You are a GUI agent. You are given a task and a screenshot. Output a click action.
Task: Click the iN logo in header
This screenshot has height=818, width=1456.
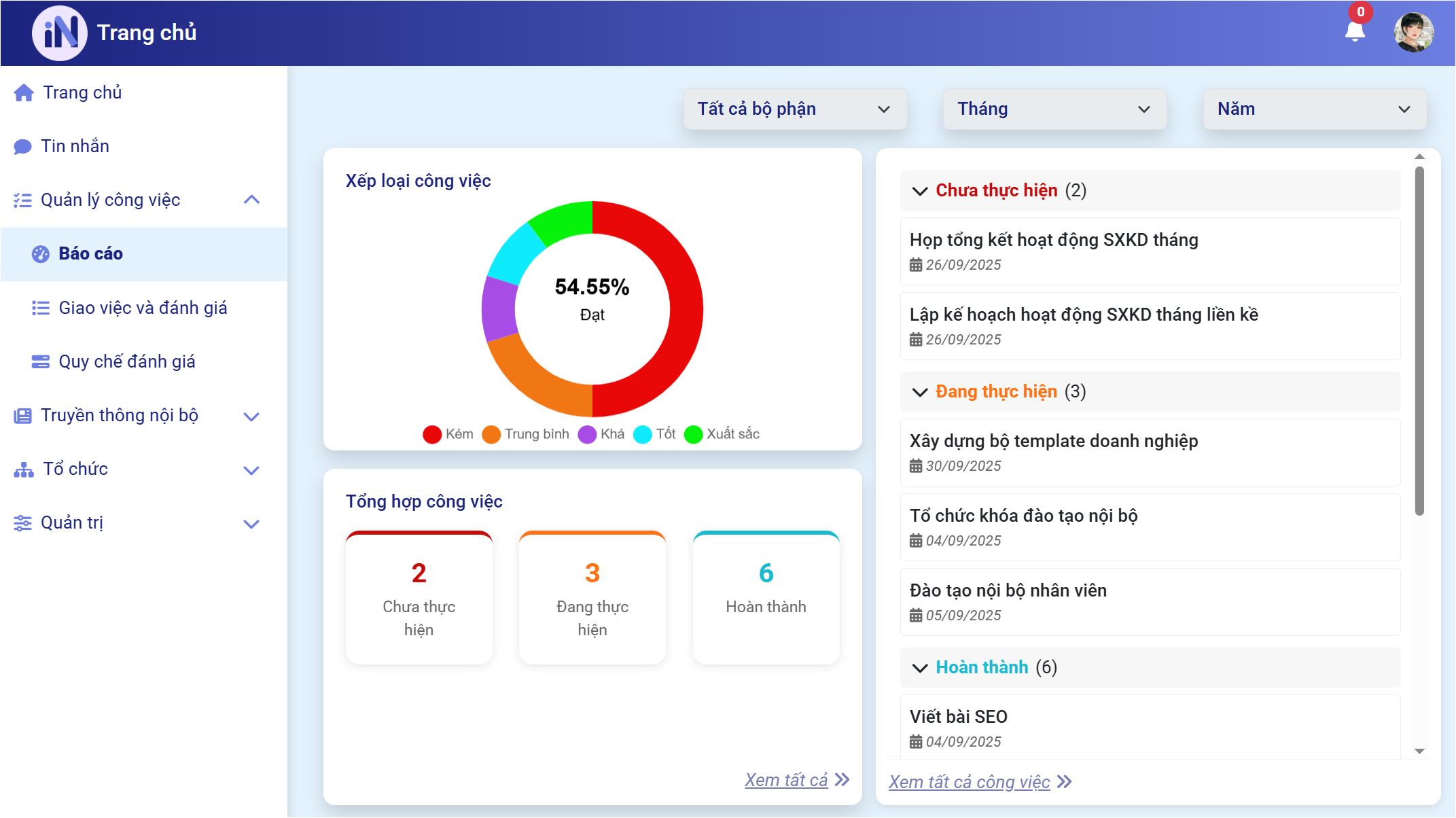pos(60,33)
